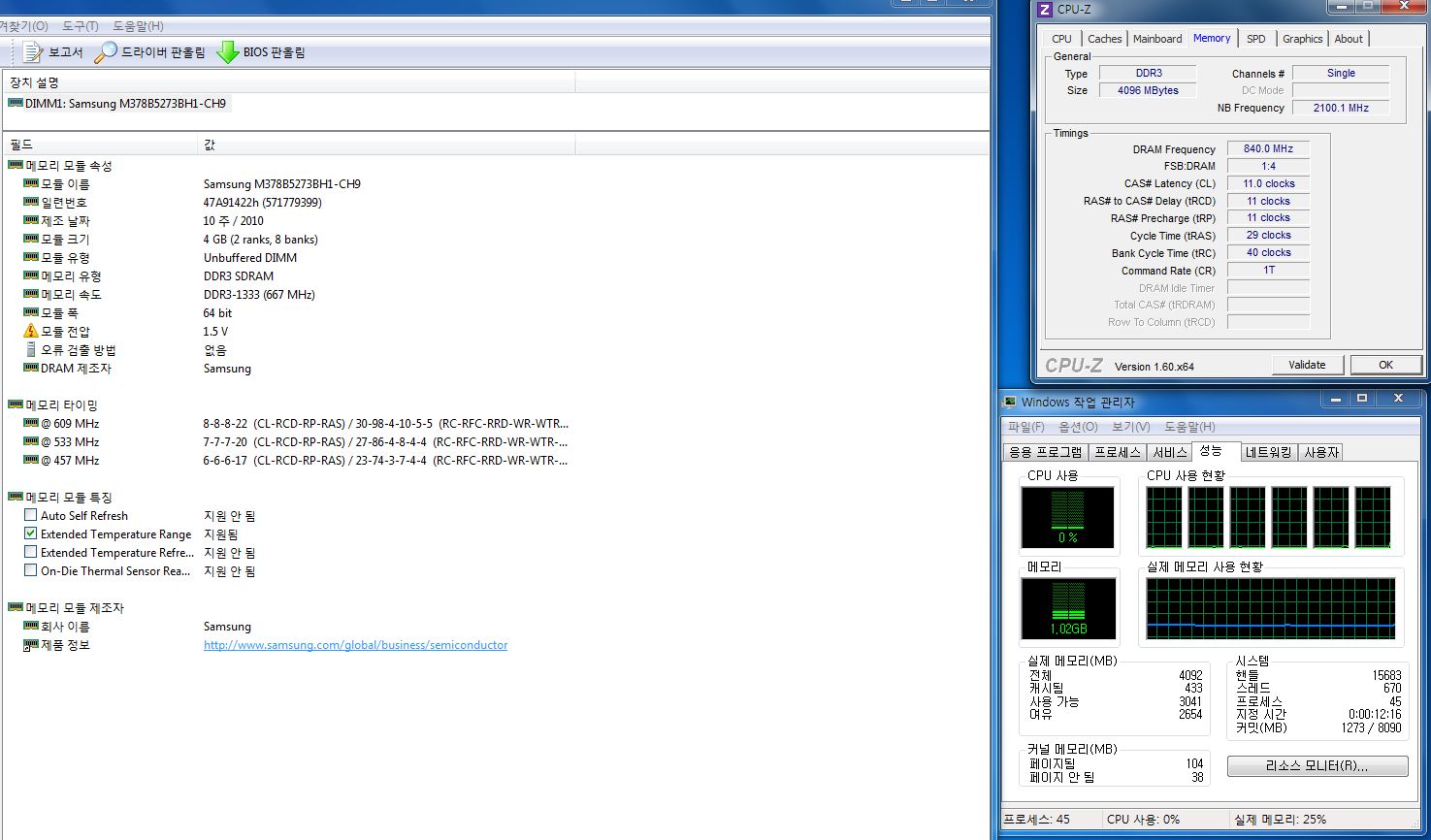
Task: Click the 장치 설명 column header
Action: coord(289,82)
